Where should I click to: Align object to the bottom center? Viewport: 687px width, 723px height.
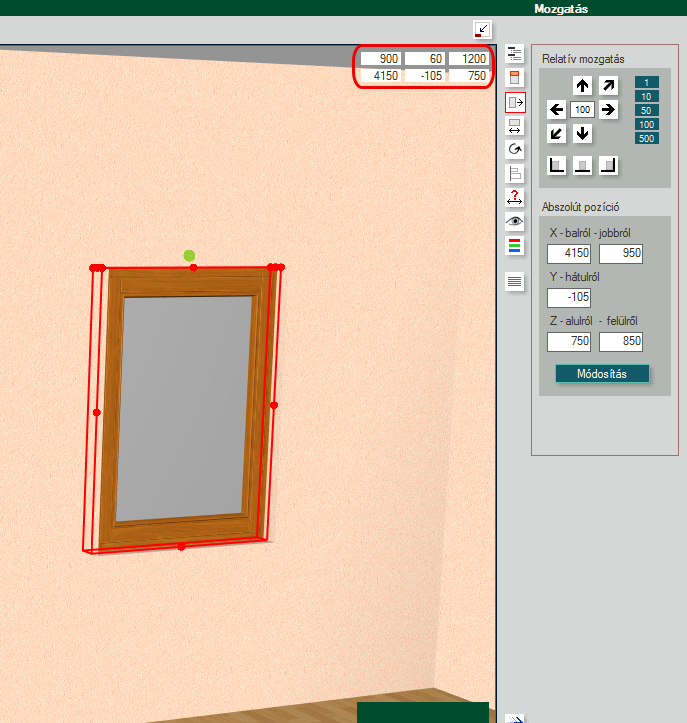coord(583,165)
